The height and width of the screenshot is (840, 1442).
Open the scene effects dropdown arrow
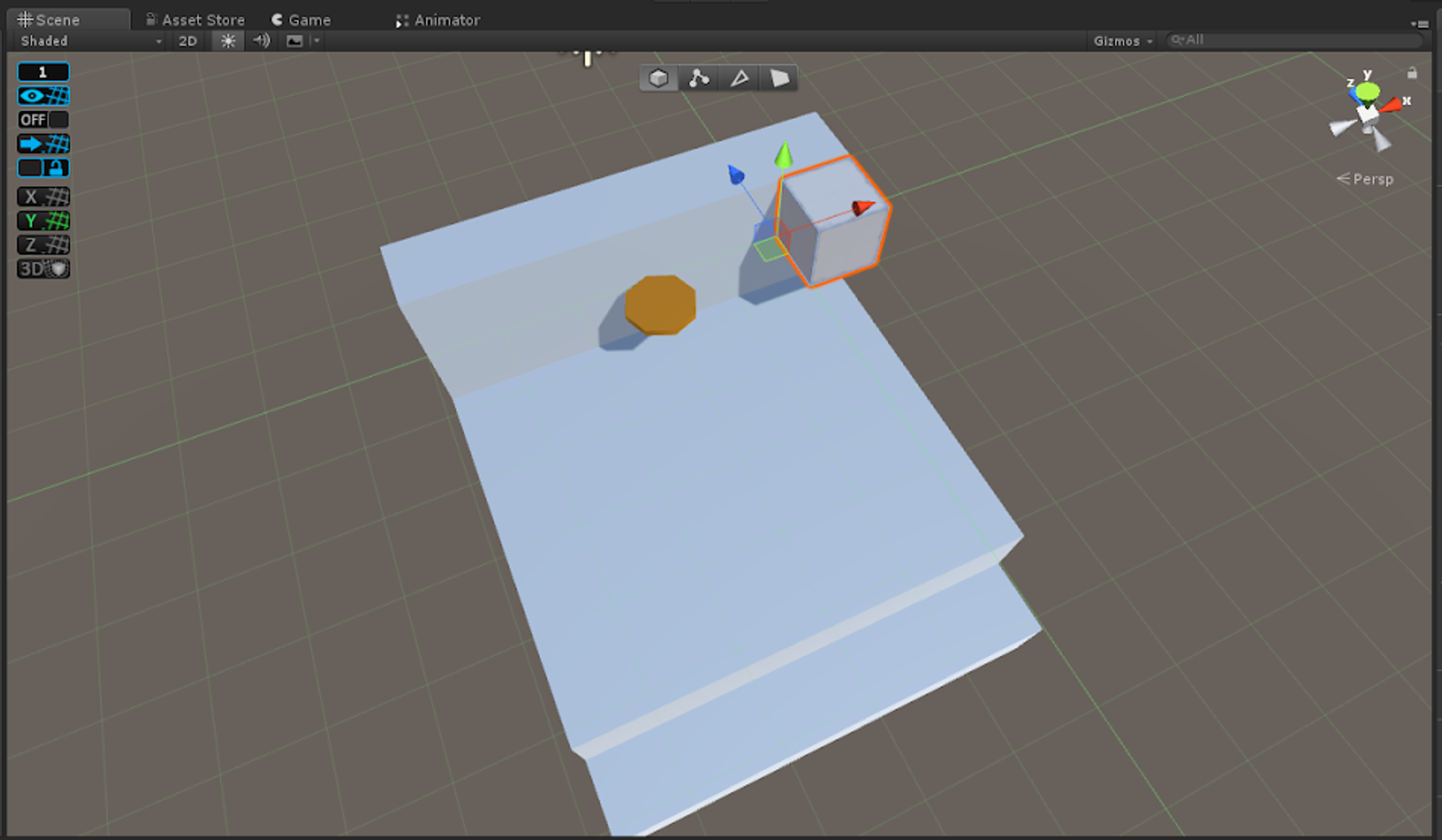pos(316,41)
